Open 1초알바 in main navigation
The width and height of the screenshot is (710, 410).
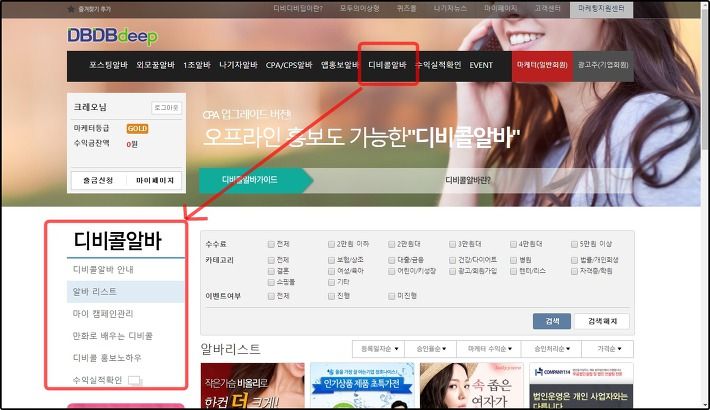click(197, 65)
